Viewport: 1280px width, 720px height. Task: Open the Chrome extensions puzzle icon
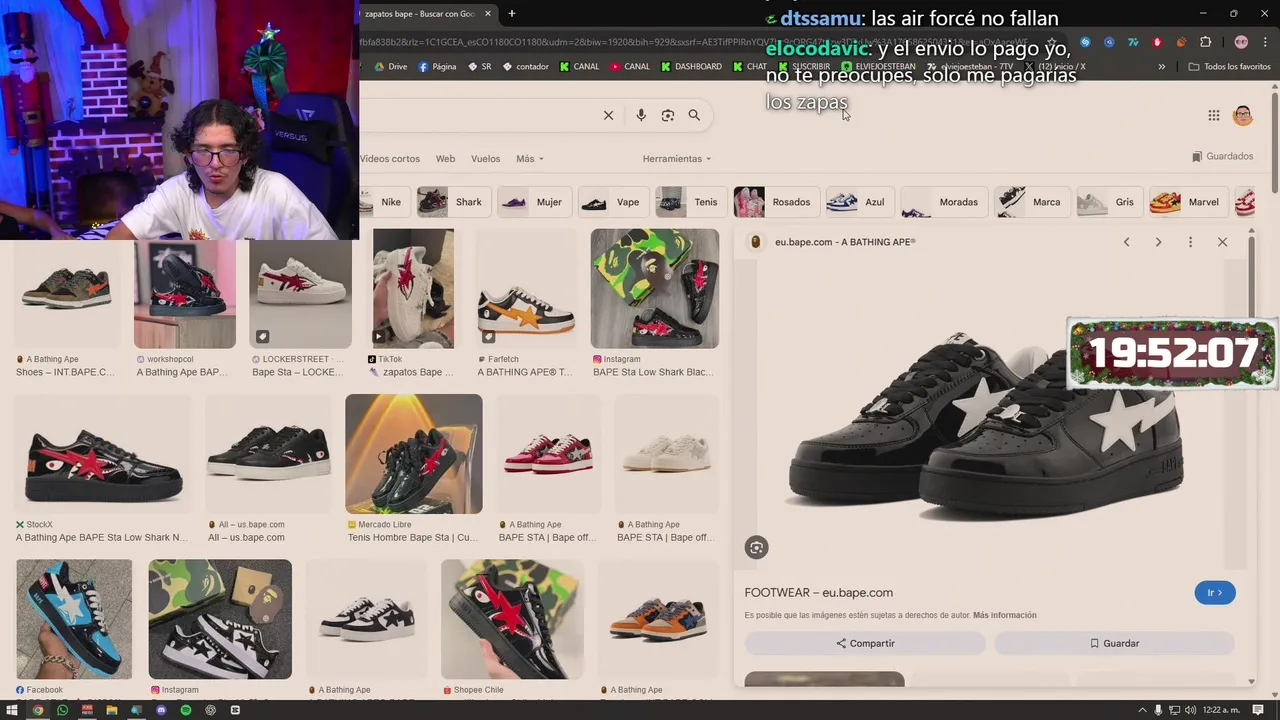1205,42
